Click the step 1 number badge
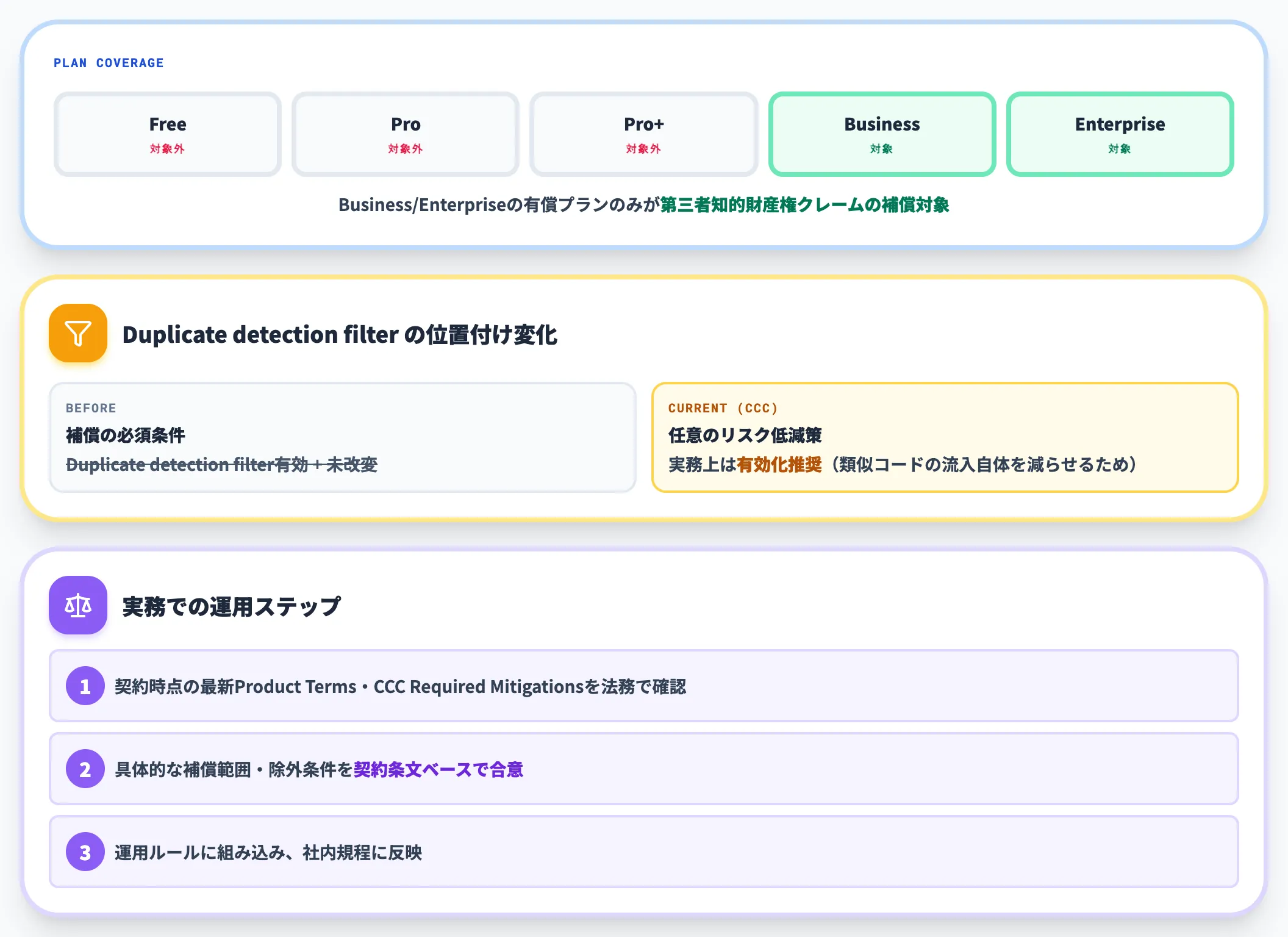Image resolution: width=1288 pixels, height=937 pixels. (x=85, y=686)
